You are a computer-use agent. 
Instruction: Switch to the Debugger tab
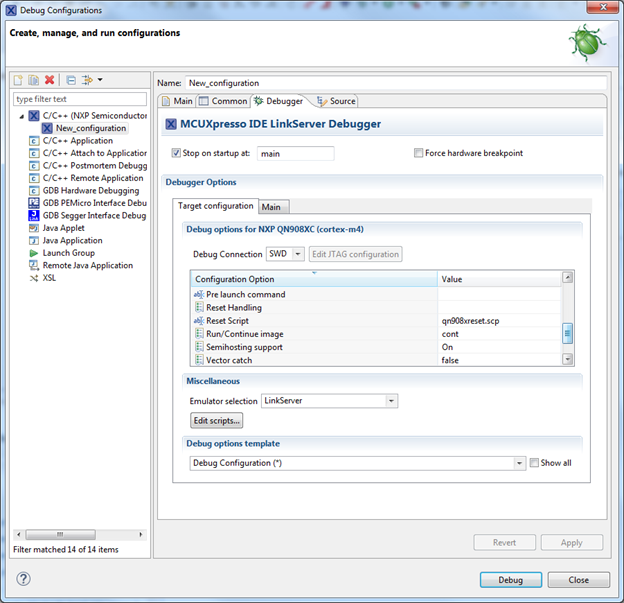279,101
